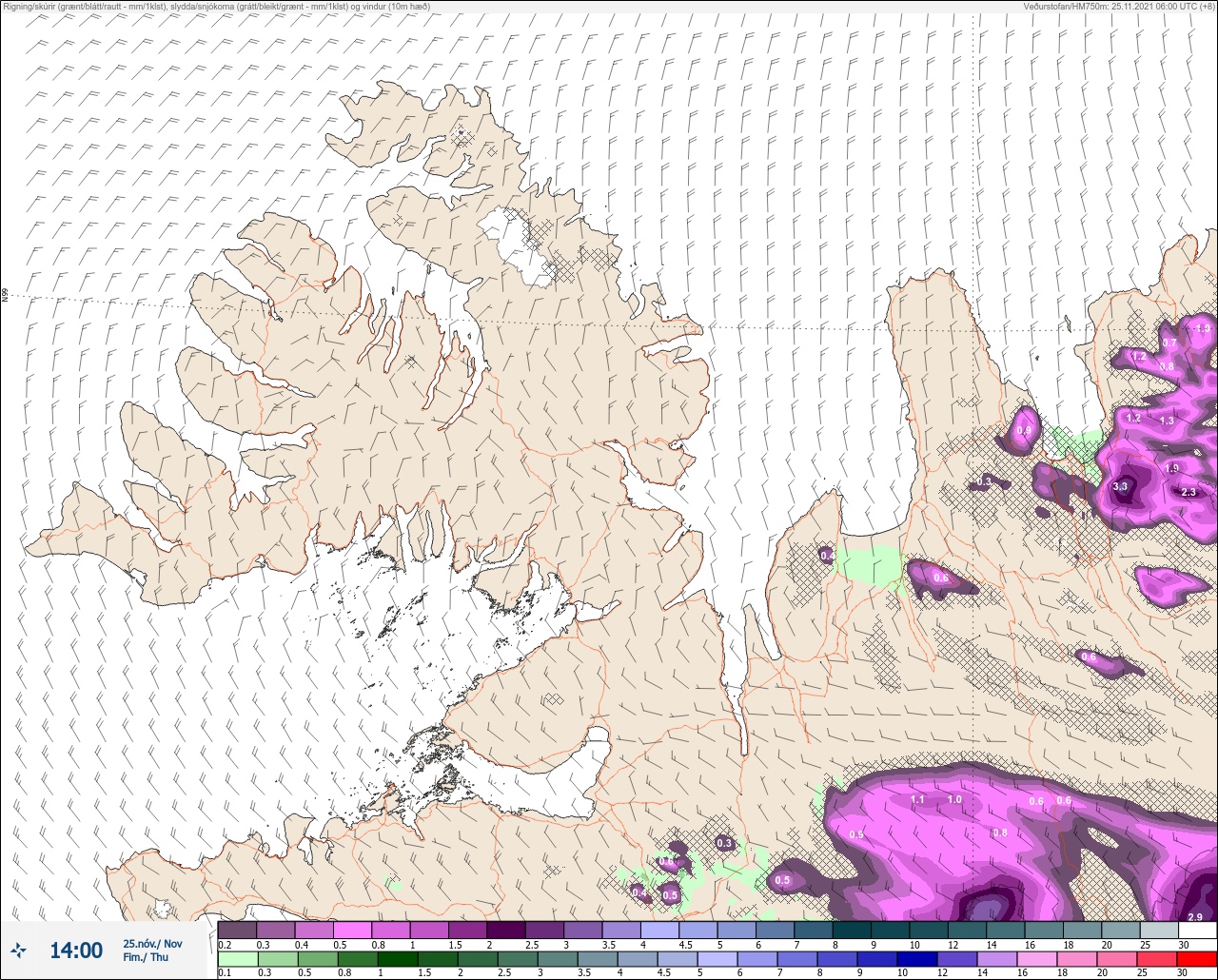This screenshot has height=980, width=1218.
Task: Click the dark blue bottom legend swatch starting at 10
Action: [x=916, y=958]
